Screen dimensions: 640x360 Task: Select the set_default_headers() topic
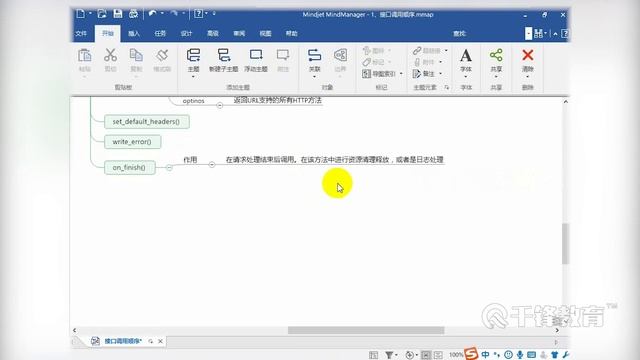click(147, 122)
